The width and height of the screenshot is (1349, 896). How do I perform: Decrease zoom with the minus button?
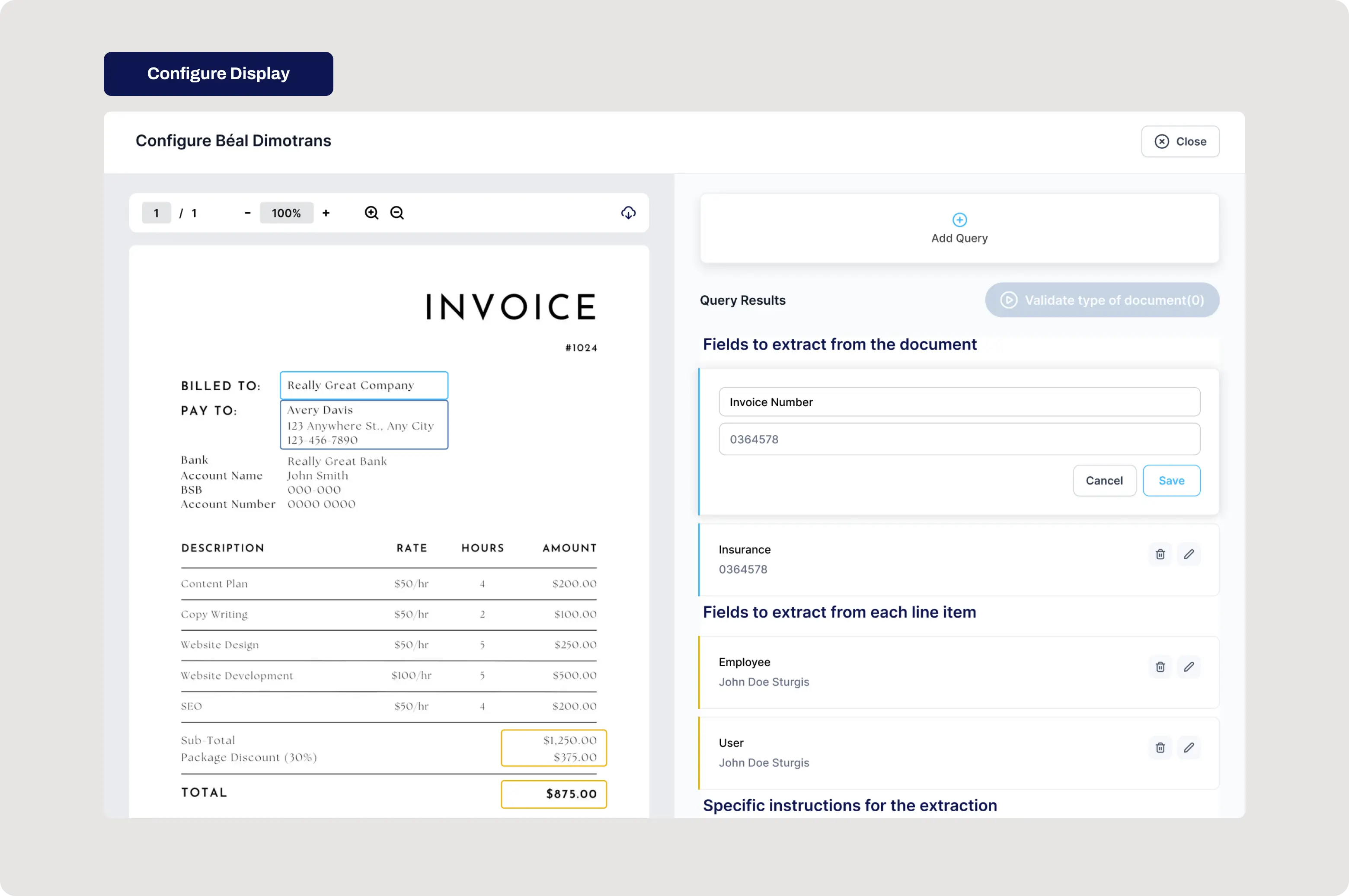[x=247, y=213]
